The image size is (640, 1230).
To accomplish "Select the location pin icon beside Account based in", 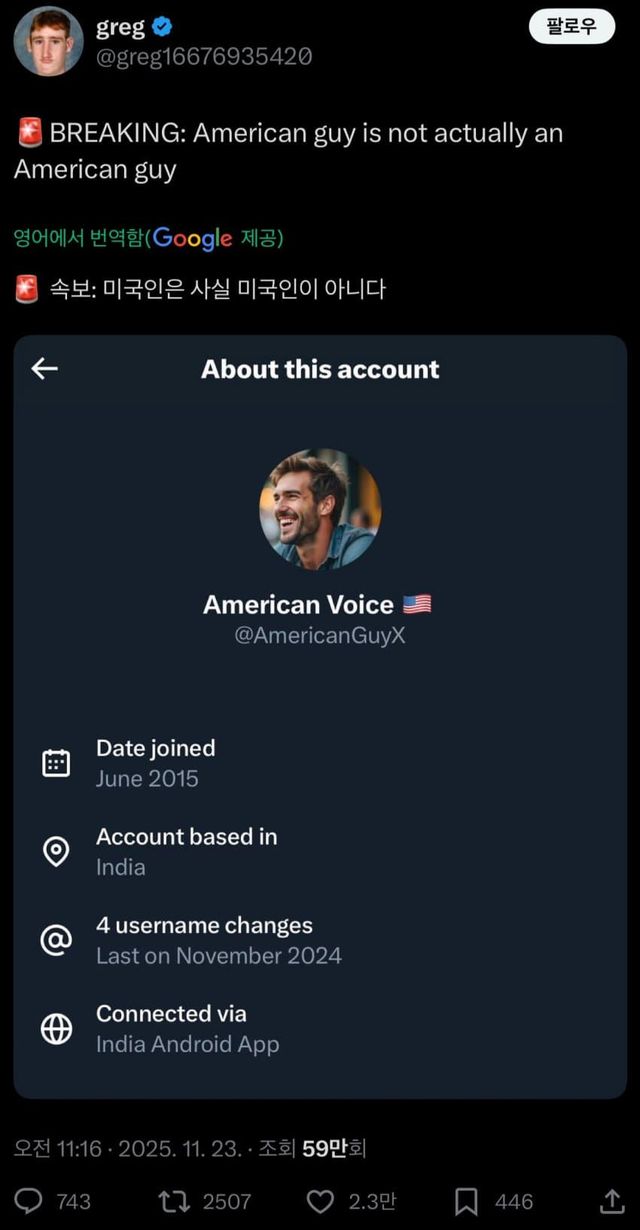I will [x=55, y=851].
